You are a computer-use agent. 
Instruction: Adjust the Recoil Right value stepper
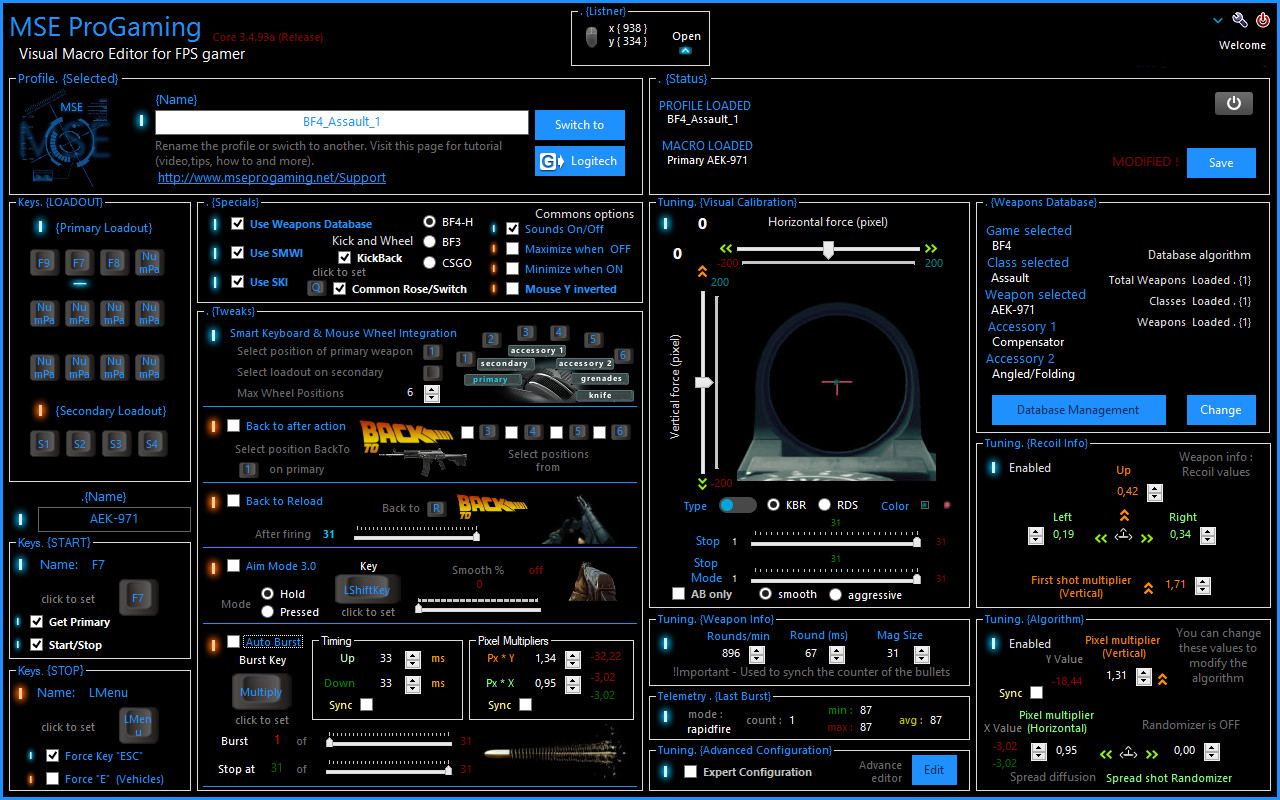1208,535
